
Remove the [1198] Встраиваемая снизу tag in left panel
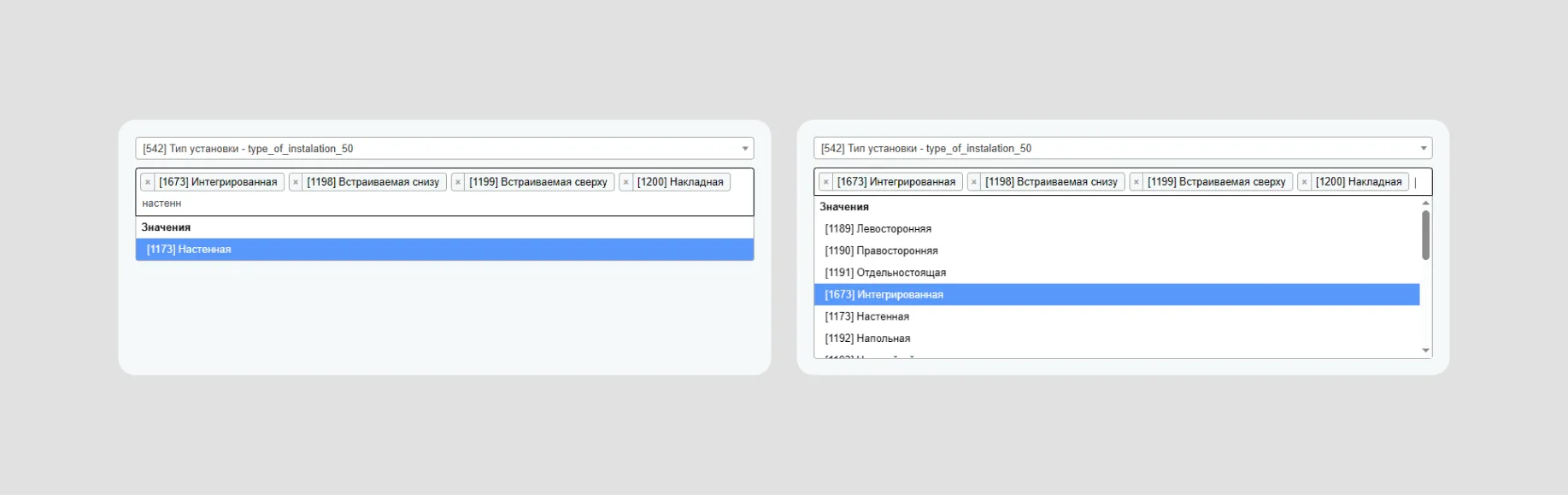tap(296, 182)
